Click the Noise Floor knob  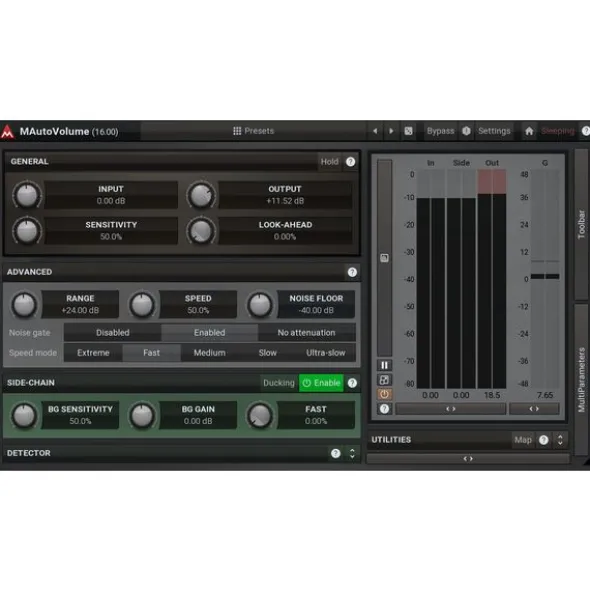[x=260, y=305]
